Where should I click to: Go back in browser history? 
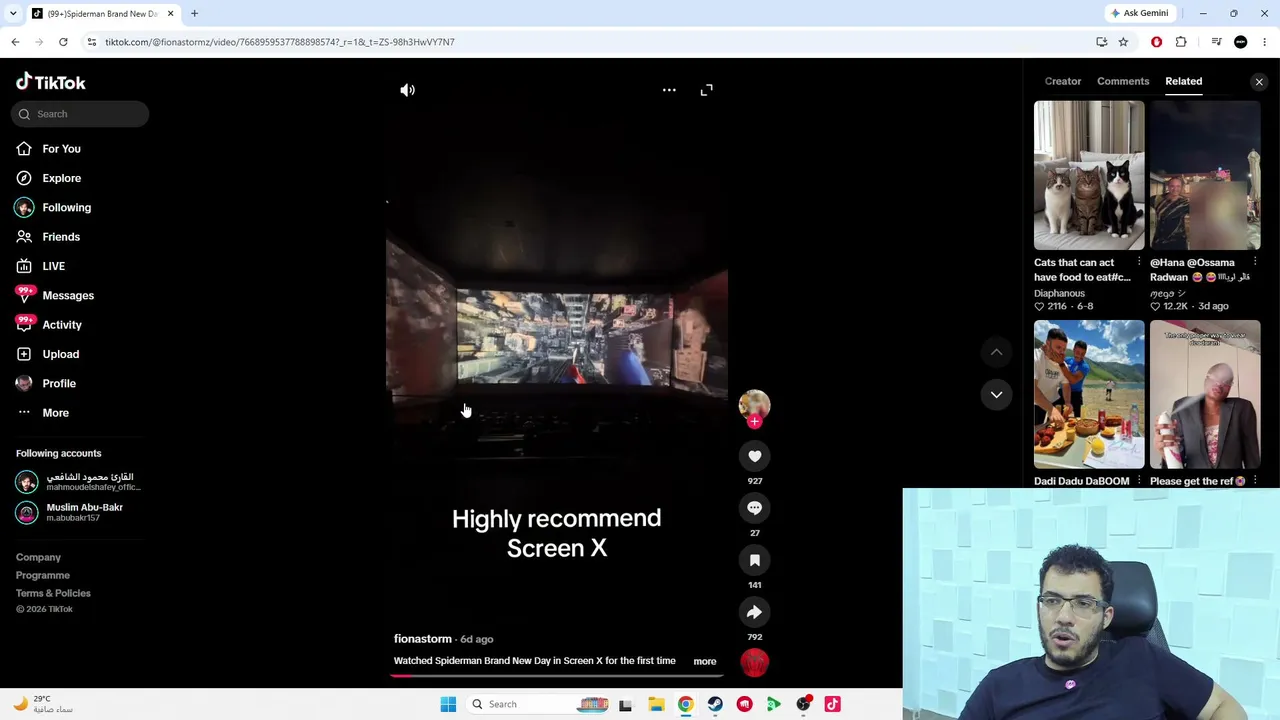15,42
